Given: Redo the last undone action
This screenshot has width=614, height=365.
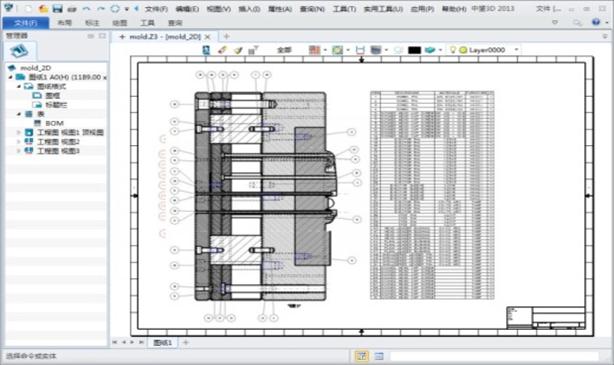Looking at the screenshot, I should click(x=101, y=8).
